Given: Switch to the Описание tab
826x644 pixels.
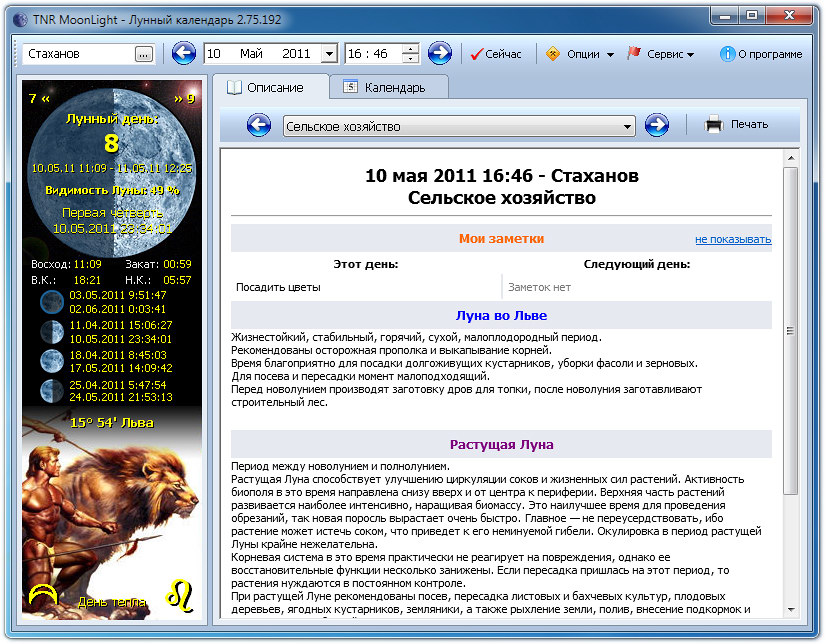Looking at the screenshot, I should pos(266,87).
